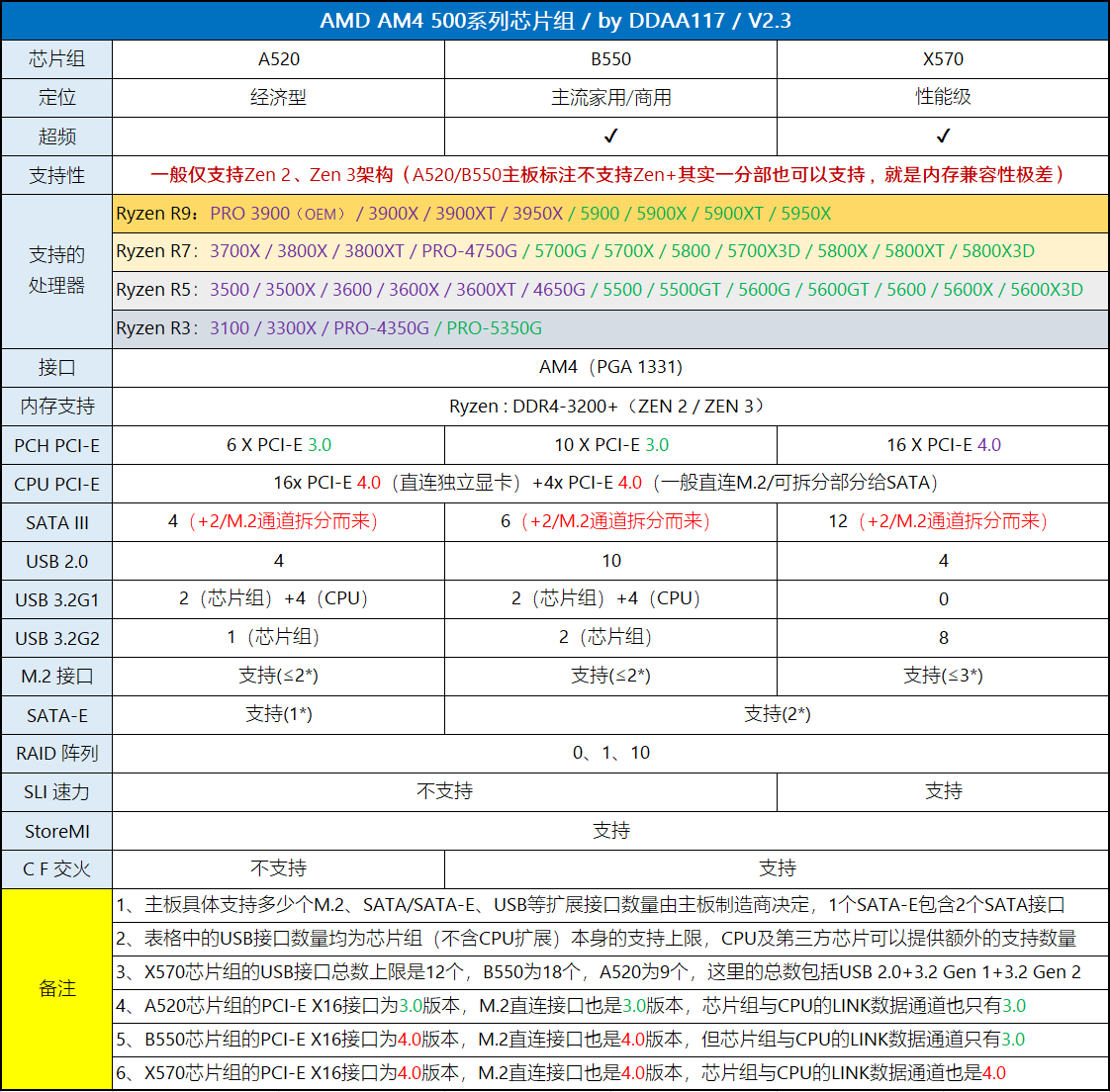Click the 'PCH PCI-E' row label
Viewport: 1110px width, 1092px height.
pos(56,445)
